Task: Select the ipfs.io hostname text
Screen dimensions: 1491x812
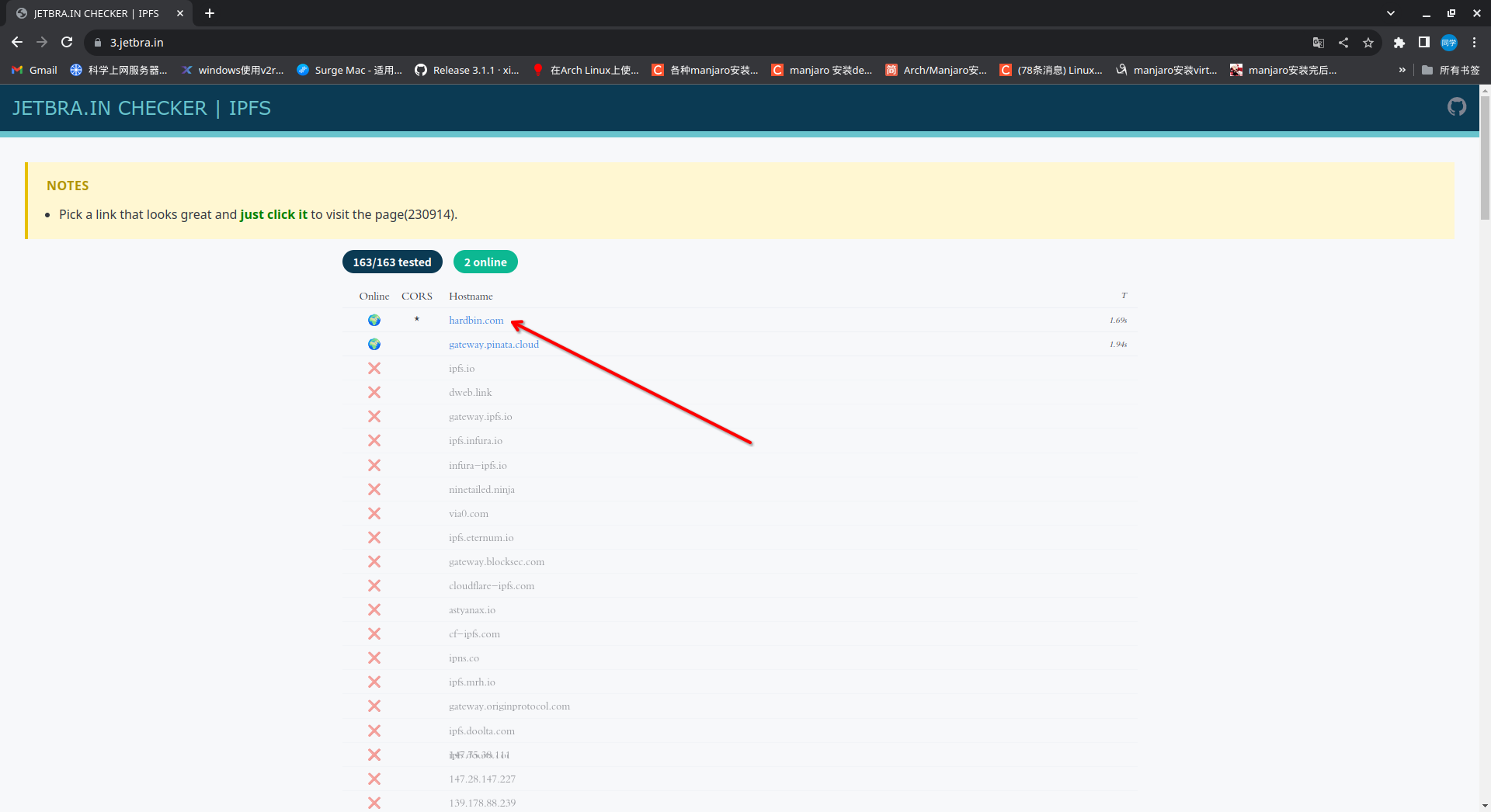Action: tap(461, 368)
